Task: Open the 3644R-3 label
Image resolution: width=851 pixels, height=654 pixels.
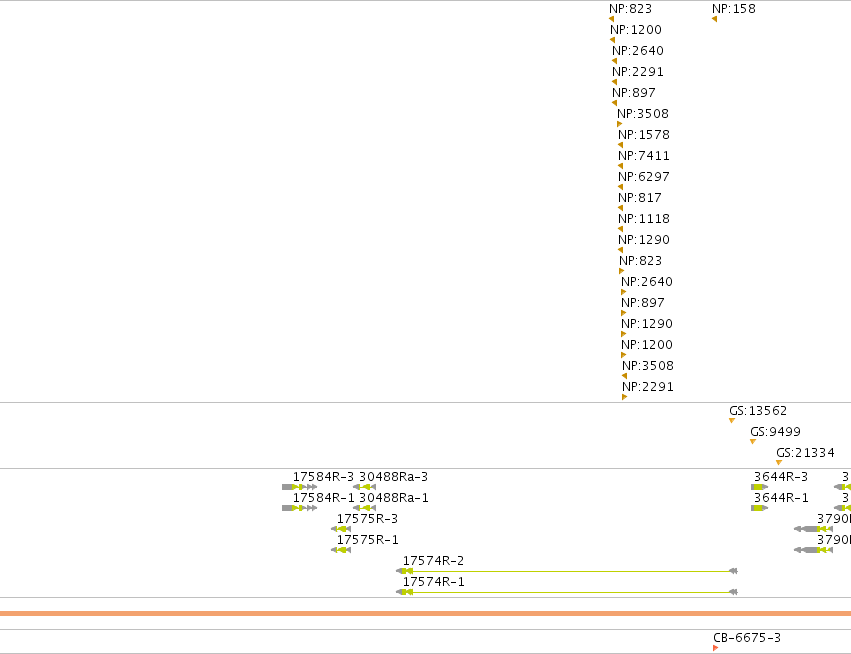Action: click(781, 477)
